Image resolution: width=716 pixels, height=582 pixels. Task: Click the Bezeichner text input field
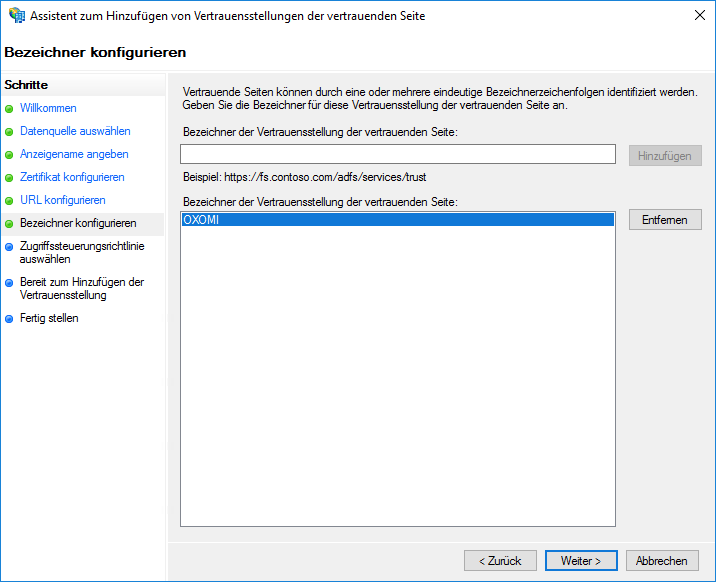click(x=397, y=154)
